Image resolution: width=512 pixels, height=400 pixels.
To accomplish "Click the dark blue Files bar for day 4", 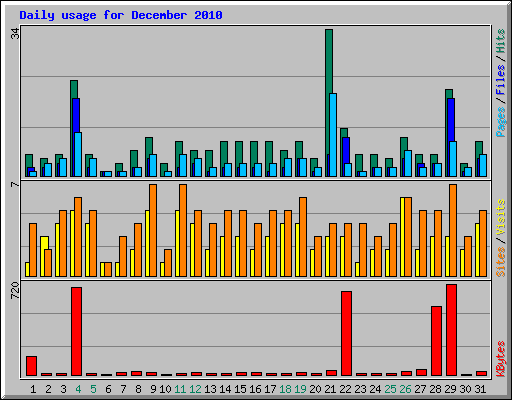I will (75, 115).
